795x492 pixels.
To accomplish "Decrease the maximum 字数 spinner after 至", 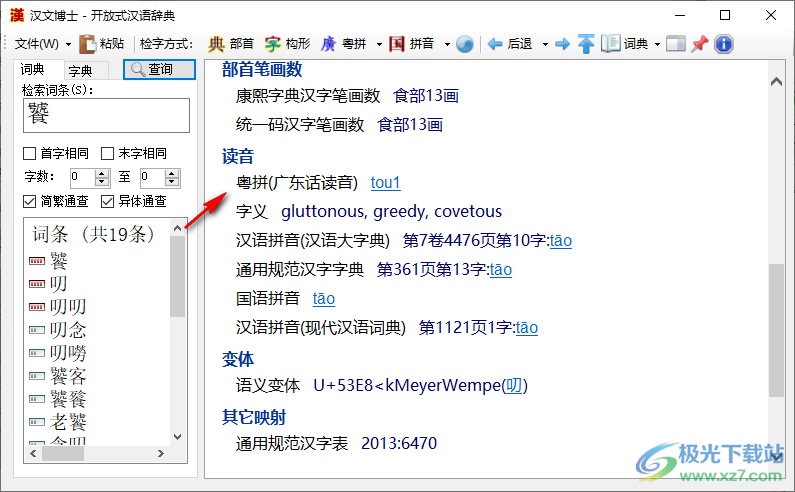I will click(x=172, y=182).
